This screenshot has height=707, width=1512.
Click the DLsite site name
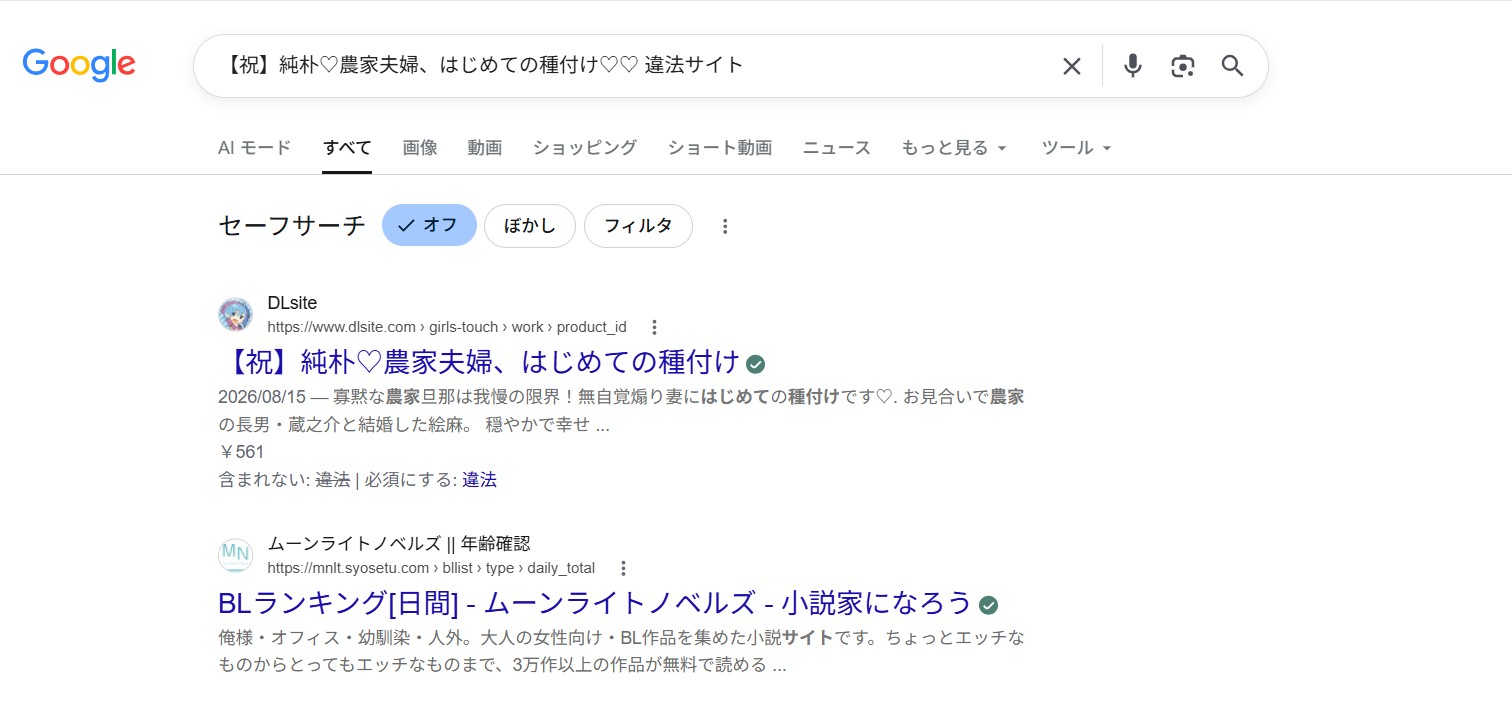click(x=292, y=303)
